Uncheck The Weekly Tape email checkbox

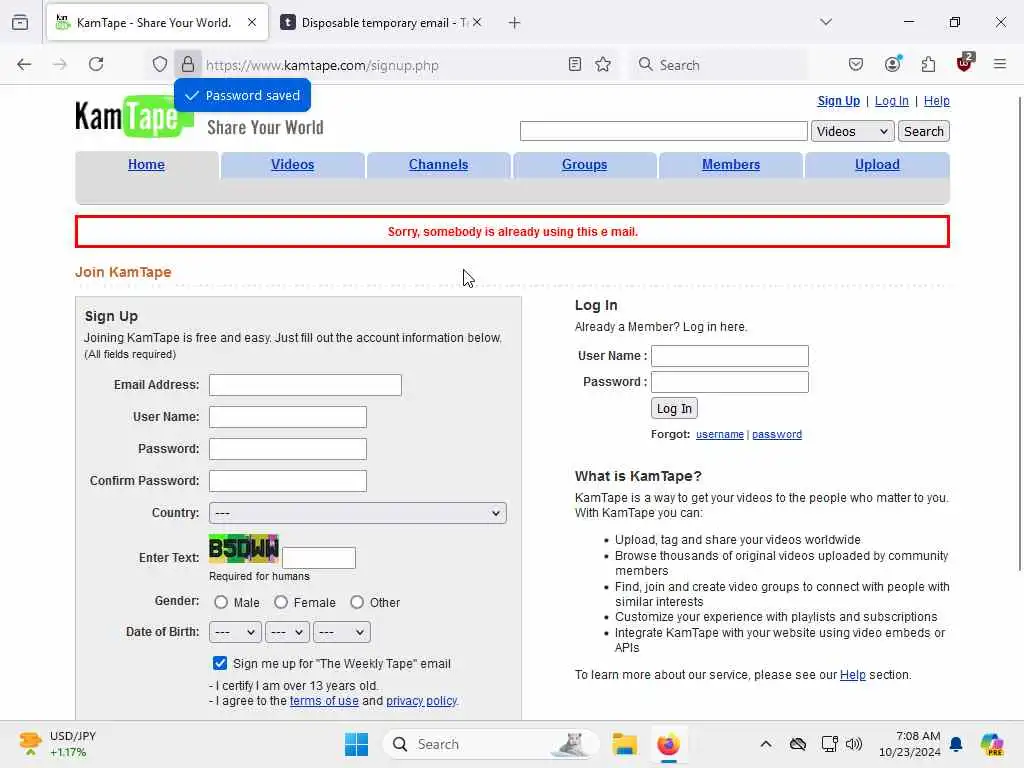pyautogui.click(x=220, y=664)
